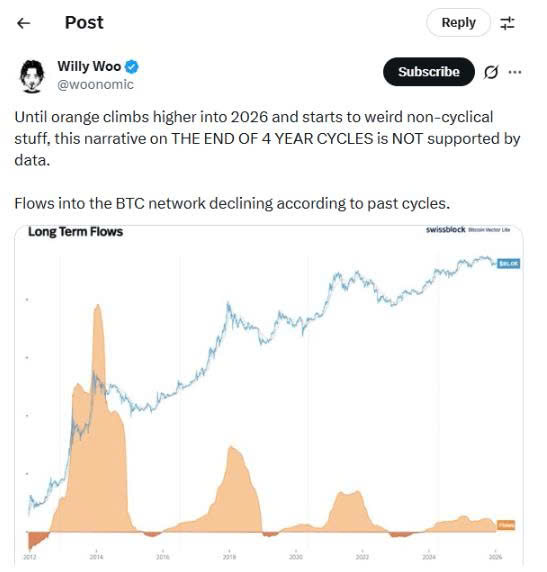Select the 2018 orange flows peak
Screen dimensions: 547x572
click(x=232, y=449)
